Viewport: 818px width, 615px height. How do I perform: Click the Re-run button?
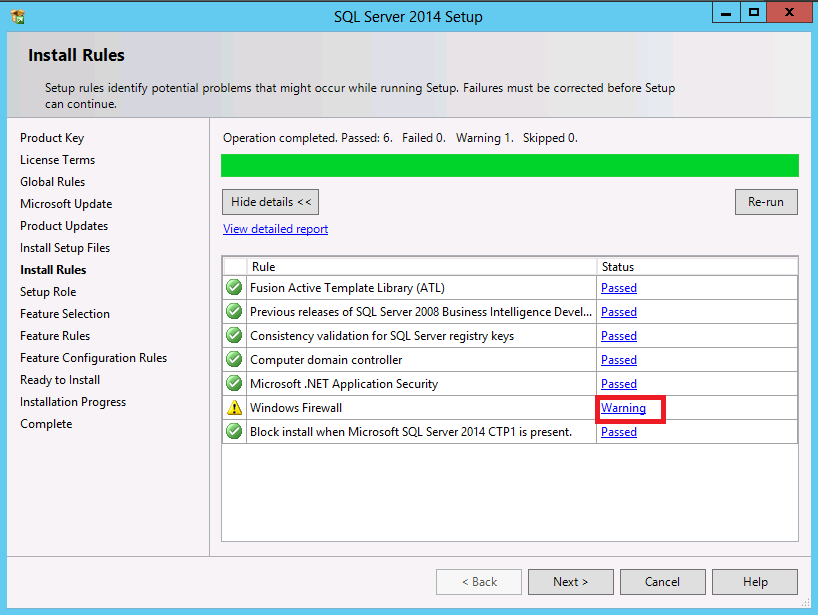point(766,202)
